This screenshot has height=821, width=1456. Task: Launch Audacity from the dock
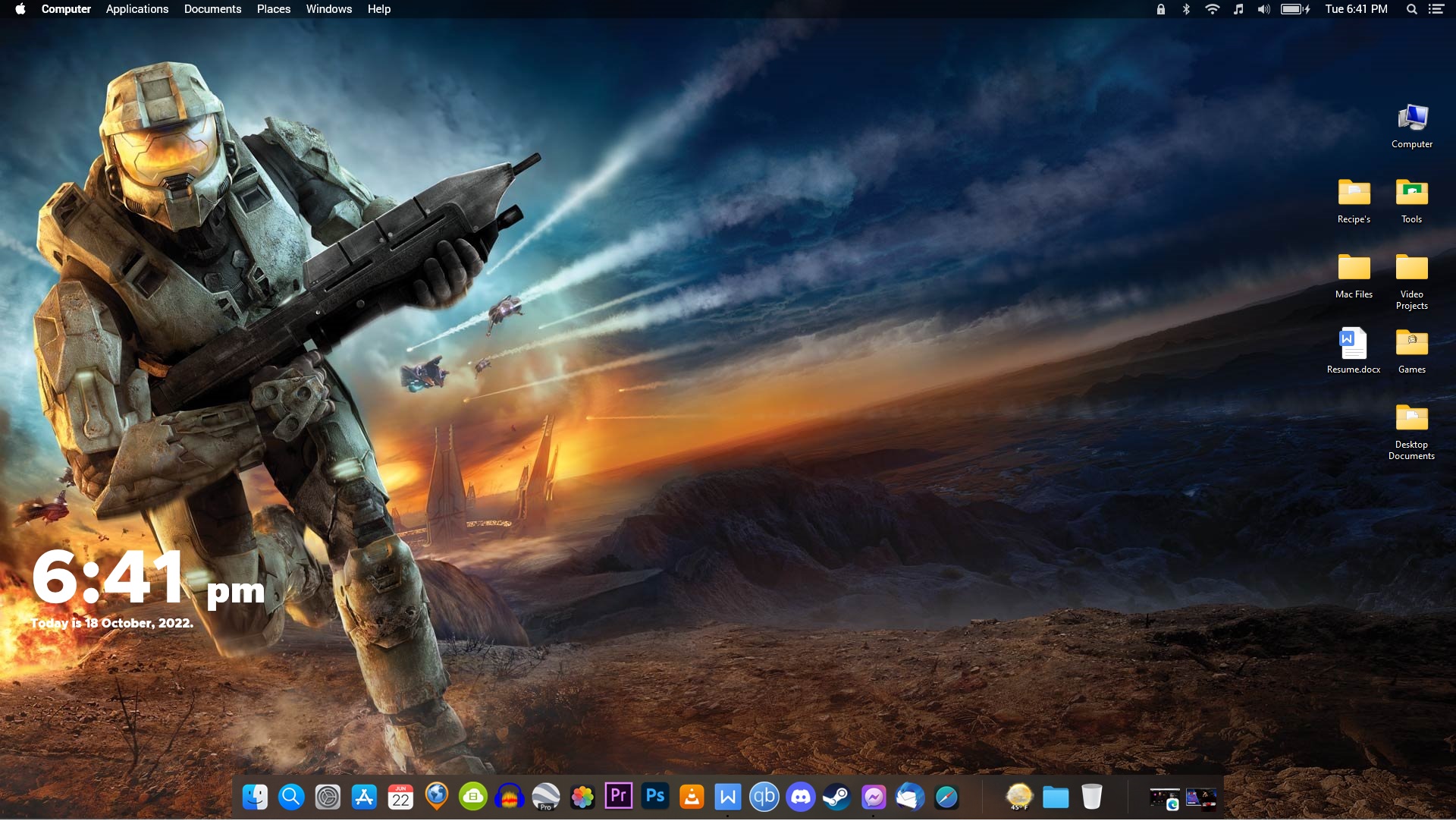[x=509, y=797]
